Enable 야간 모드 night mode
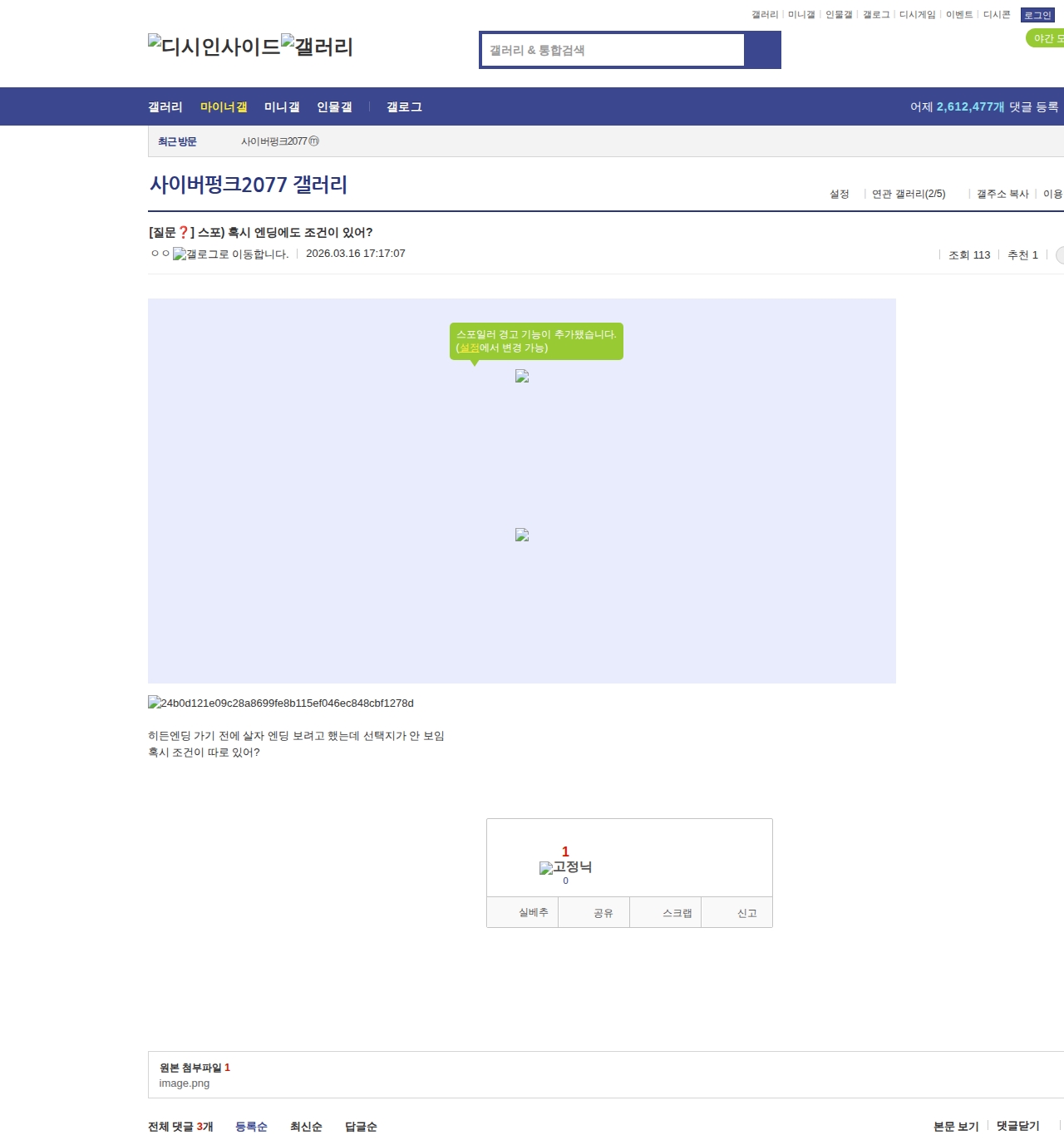1064x1140 pixels. point(1046,37)
